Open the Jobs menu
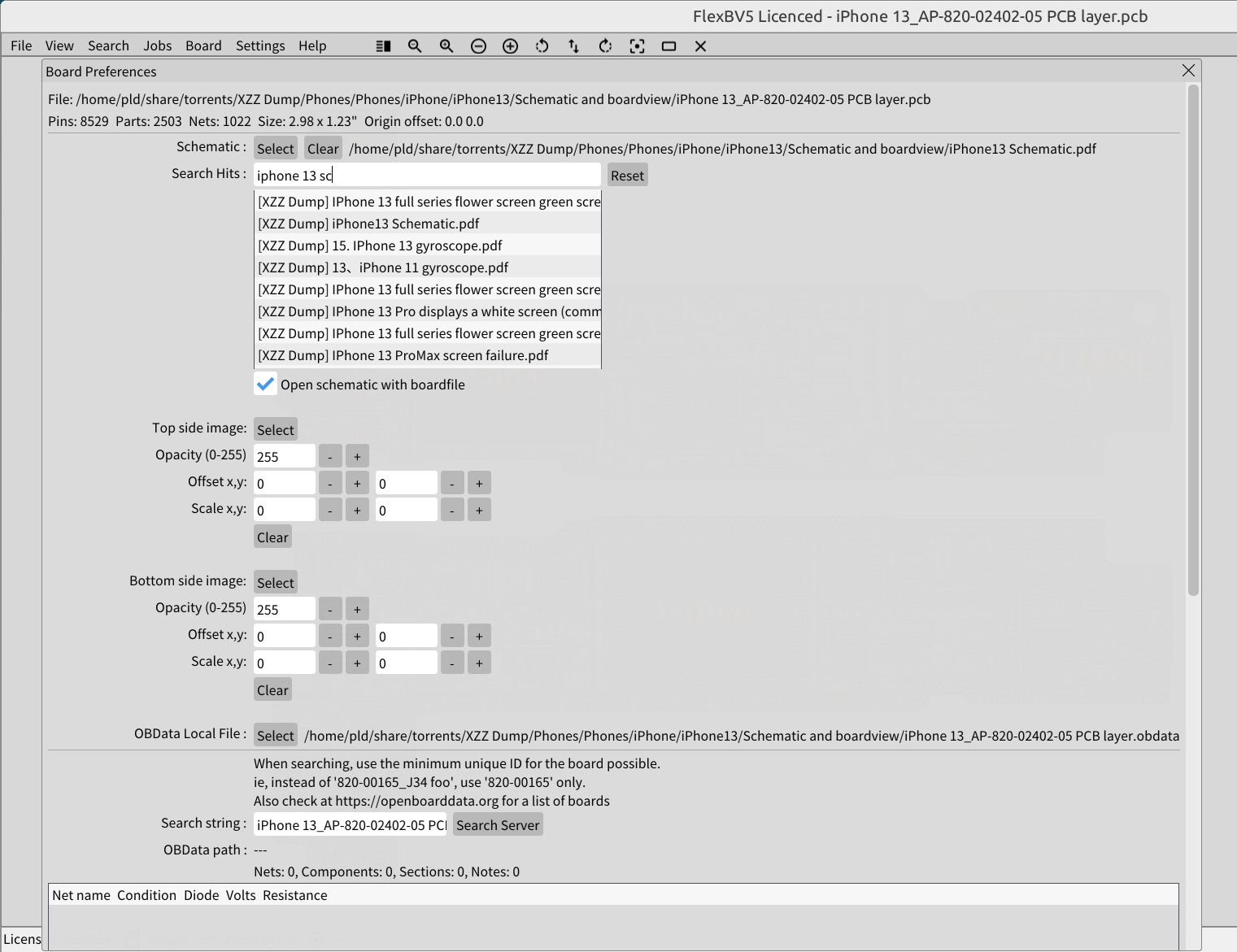This screenshot has height=952, width=1237. tap(158, 46)
